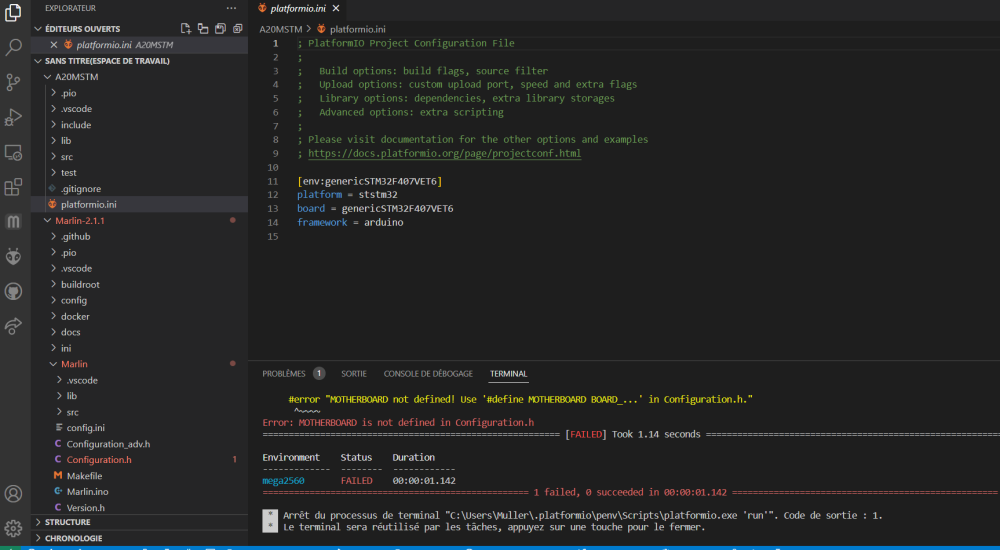Open Configuration.h in the file tree
The width and height of the screenshot is (1000, 550).
click(x=99, y=460)
